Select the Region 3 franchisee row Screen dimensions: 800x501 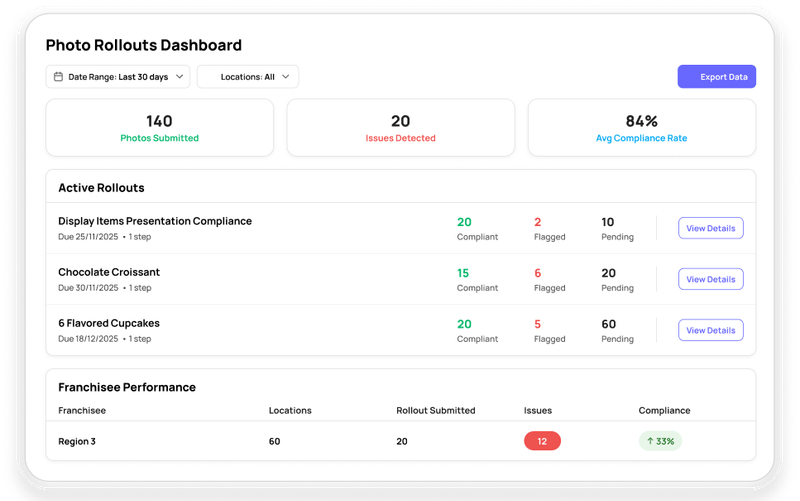click(x=401, y=441)
